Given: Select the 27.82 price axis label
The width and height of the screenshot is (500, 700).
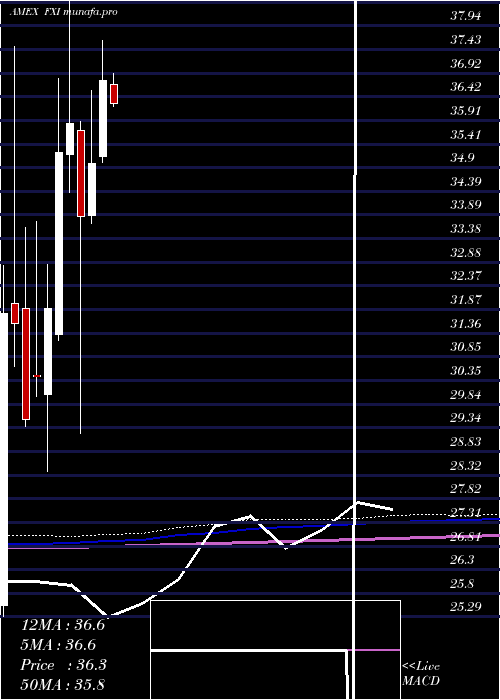Looking at the screenshot, I should pos(466,489).
